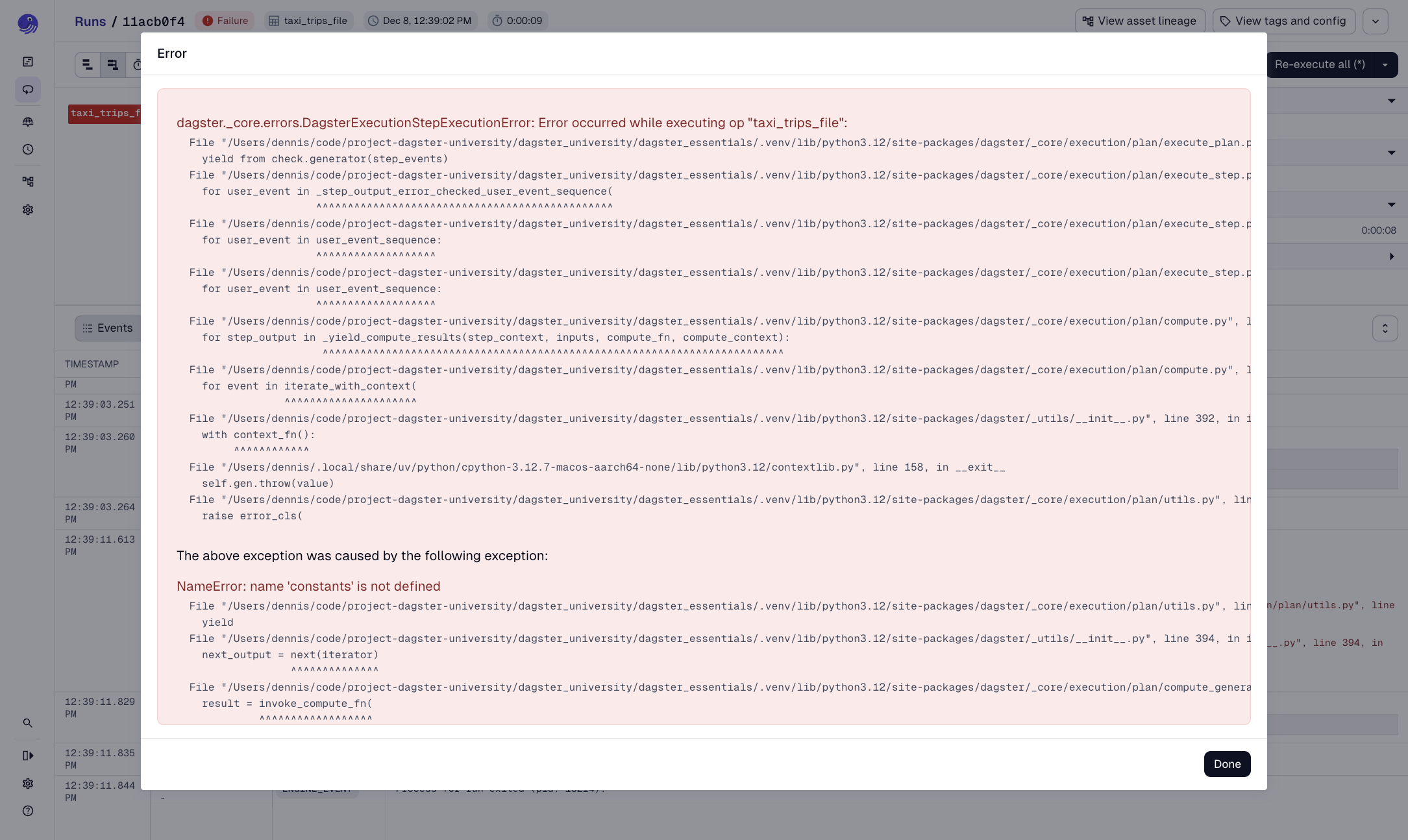Click the search icon near the sidebar bottom
The image size is (1408, 840).
point(28,723)
